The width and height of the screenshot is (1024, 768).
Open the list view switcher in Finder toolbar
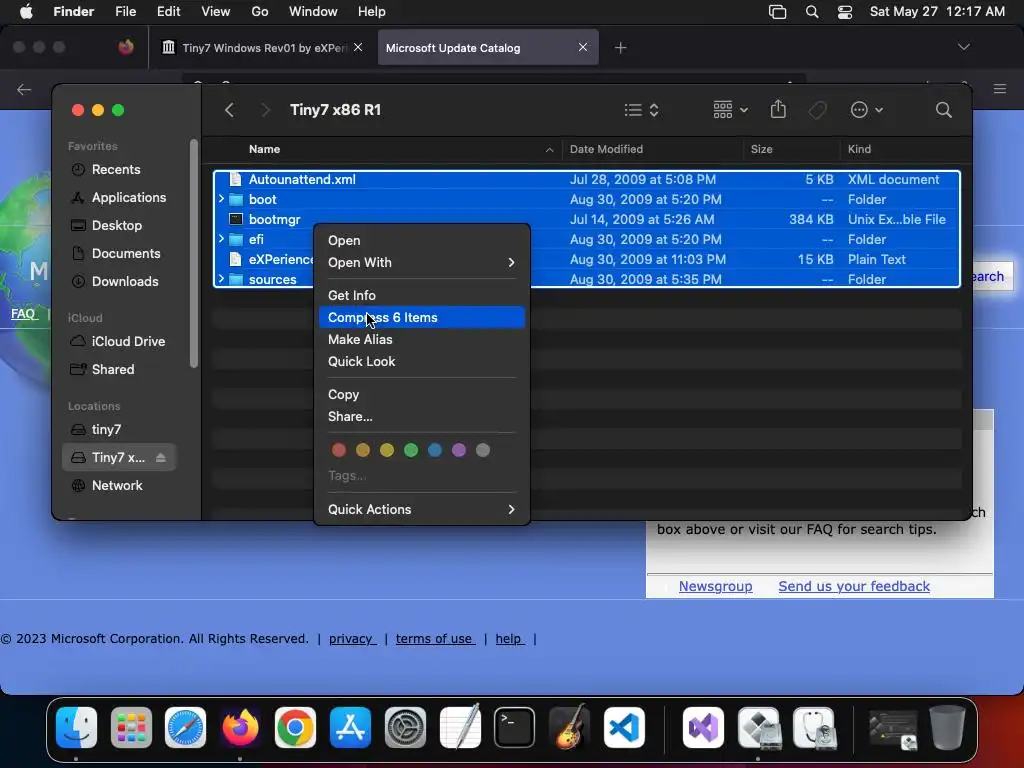point(641,110)
